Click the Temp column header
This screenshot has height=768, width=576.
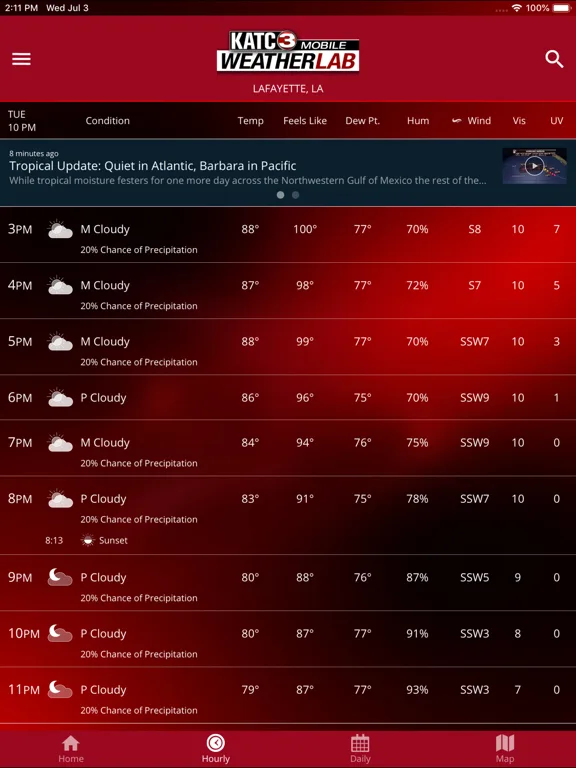coord(250,120)
